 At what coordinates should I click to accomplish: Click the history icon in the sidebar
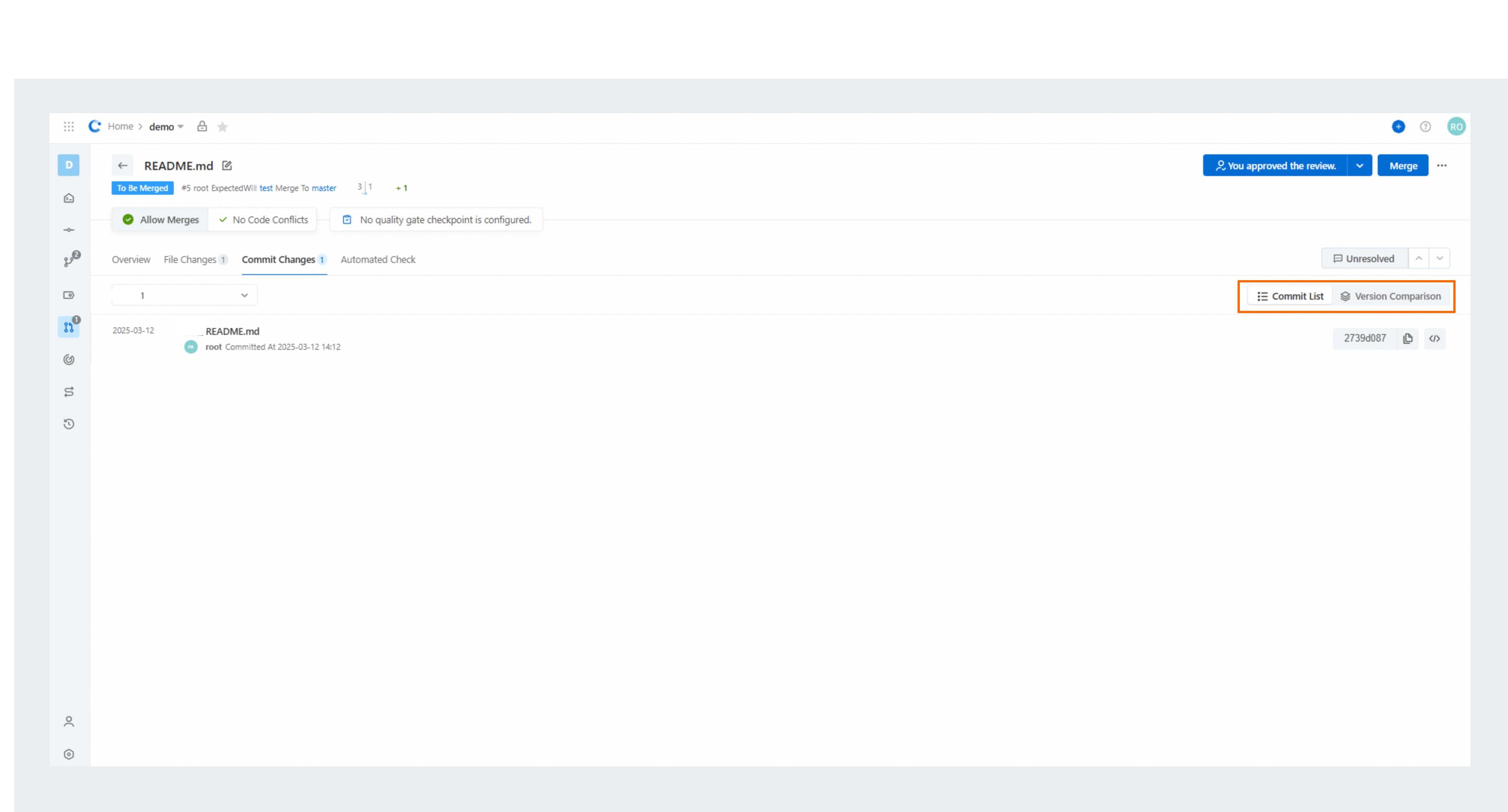[69, 424]
